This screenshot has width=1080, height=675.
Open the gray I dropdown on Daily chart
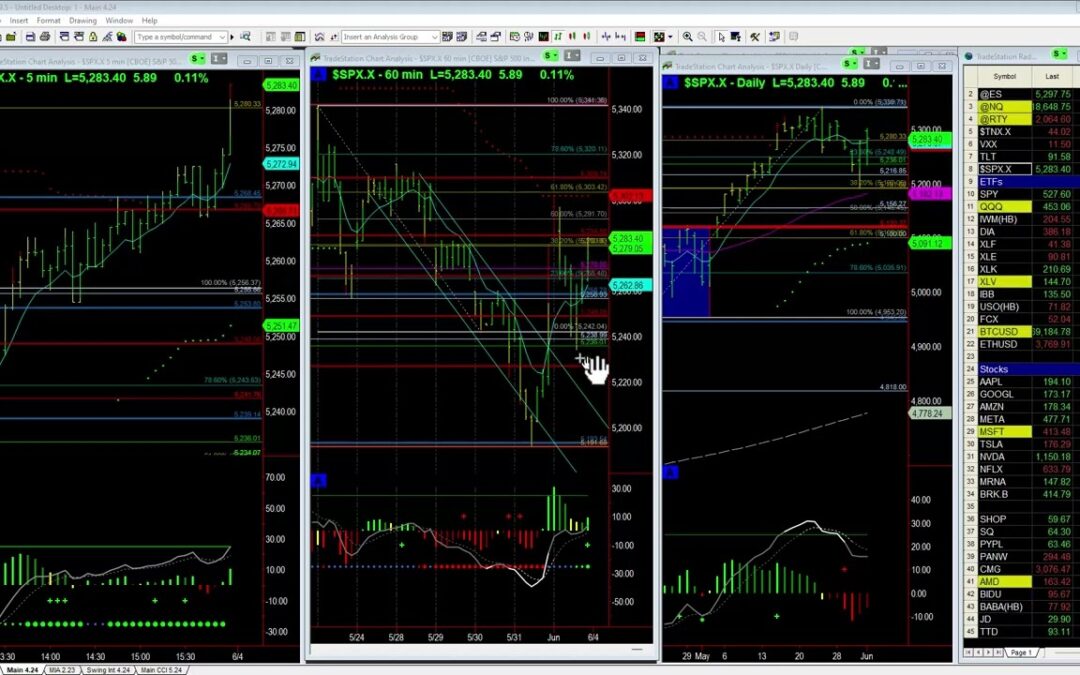click(871, 64)
